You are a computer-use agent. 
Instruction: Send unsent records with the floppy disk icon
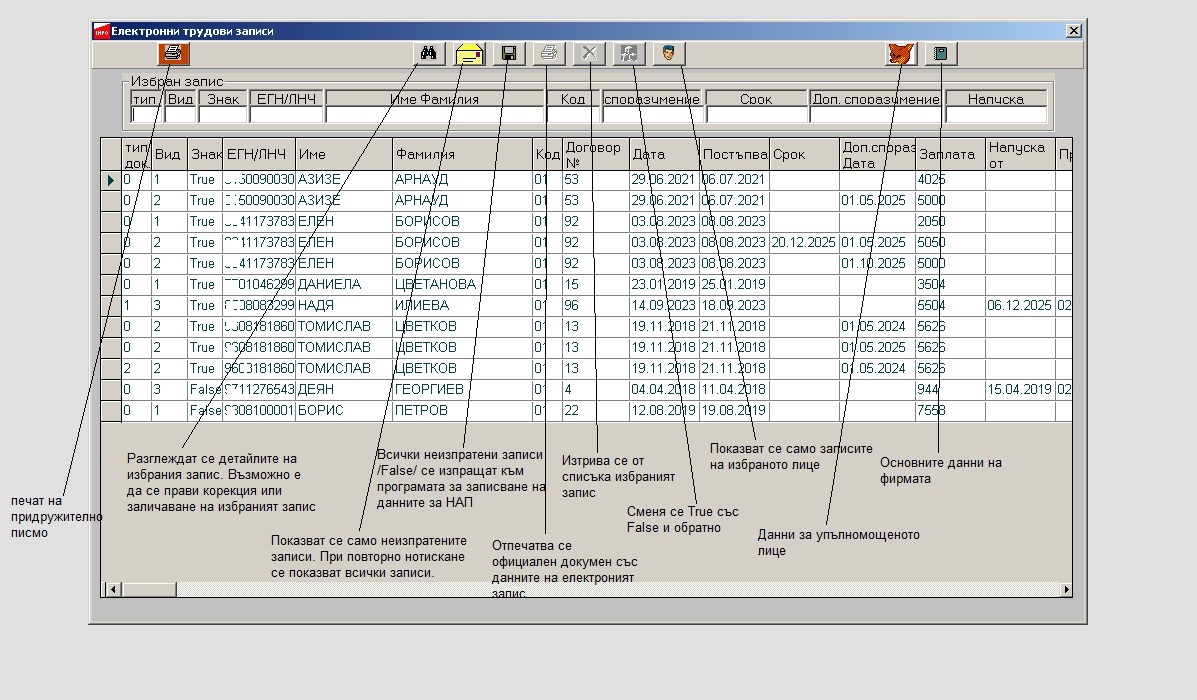[x=509, y=53]
